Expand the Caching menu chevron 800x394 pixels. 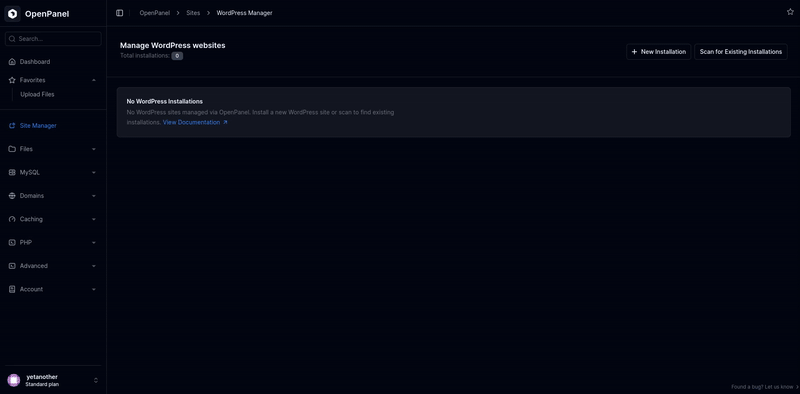[x=94, y=219]
